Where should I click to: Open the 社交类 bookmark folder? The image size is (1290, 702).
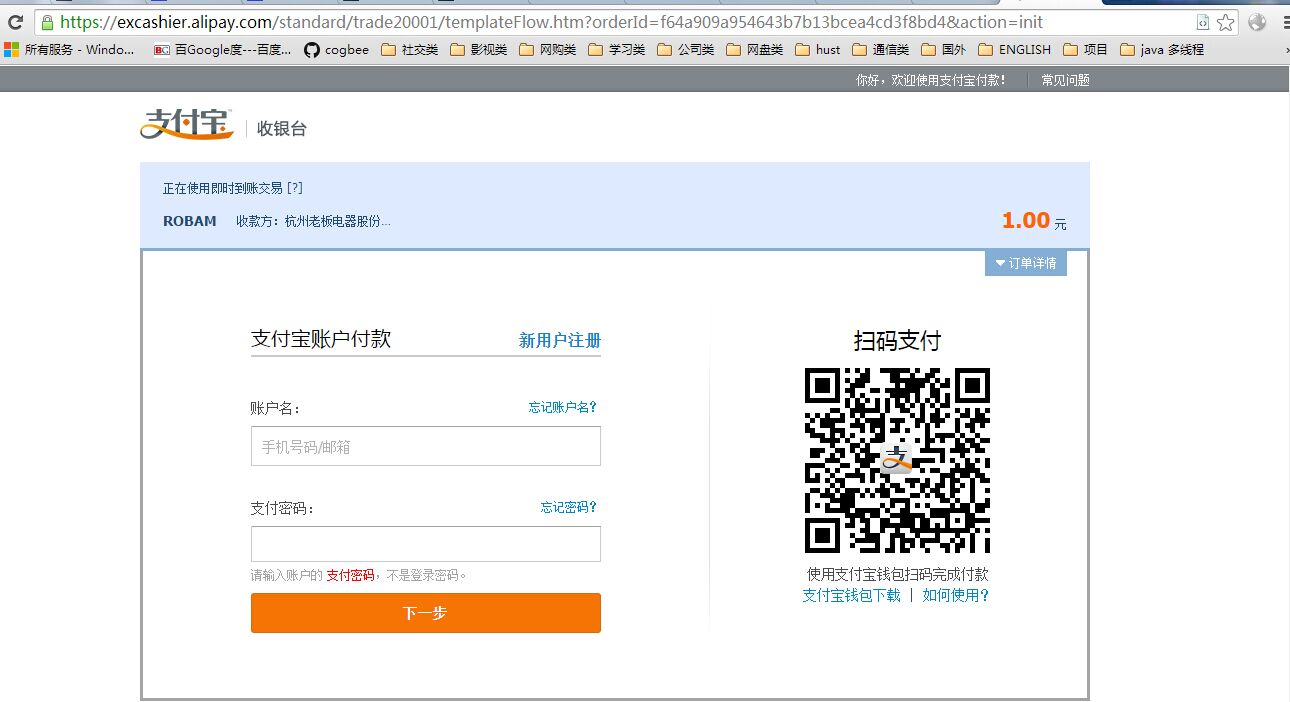pyautogui.click(x=410, y=49)
